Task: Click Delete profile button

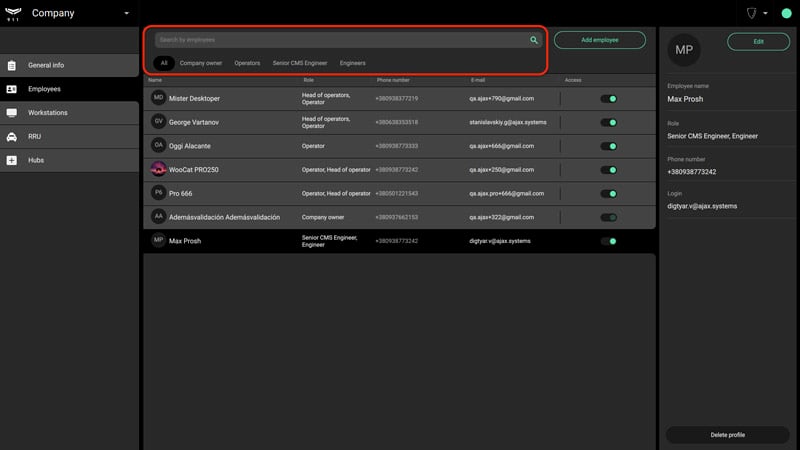Action: click(728, 435)
